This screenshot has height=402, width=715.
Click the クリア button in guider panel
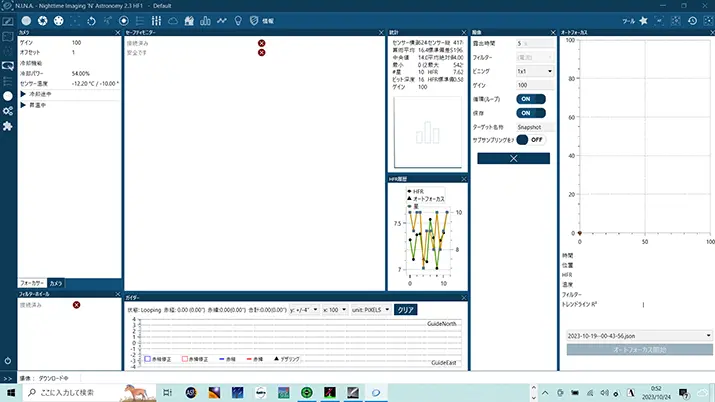coord(405,310)
